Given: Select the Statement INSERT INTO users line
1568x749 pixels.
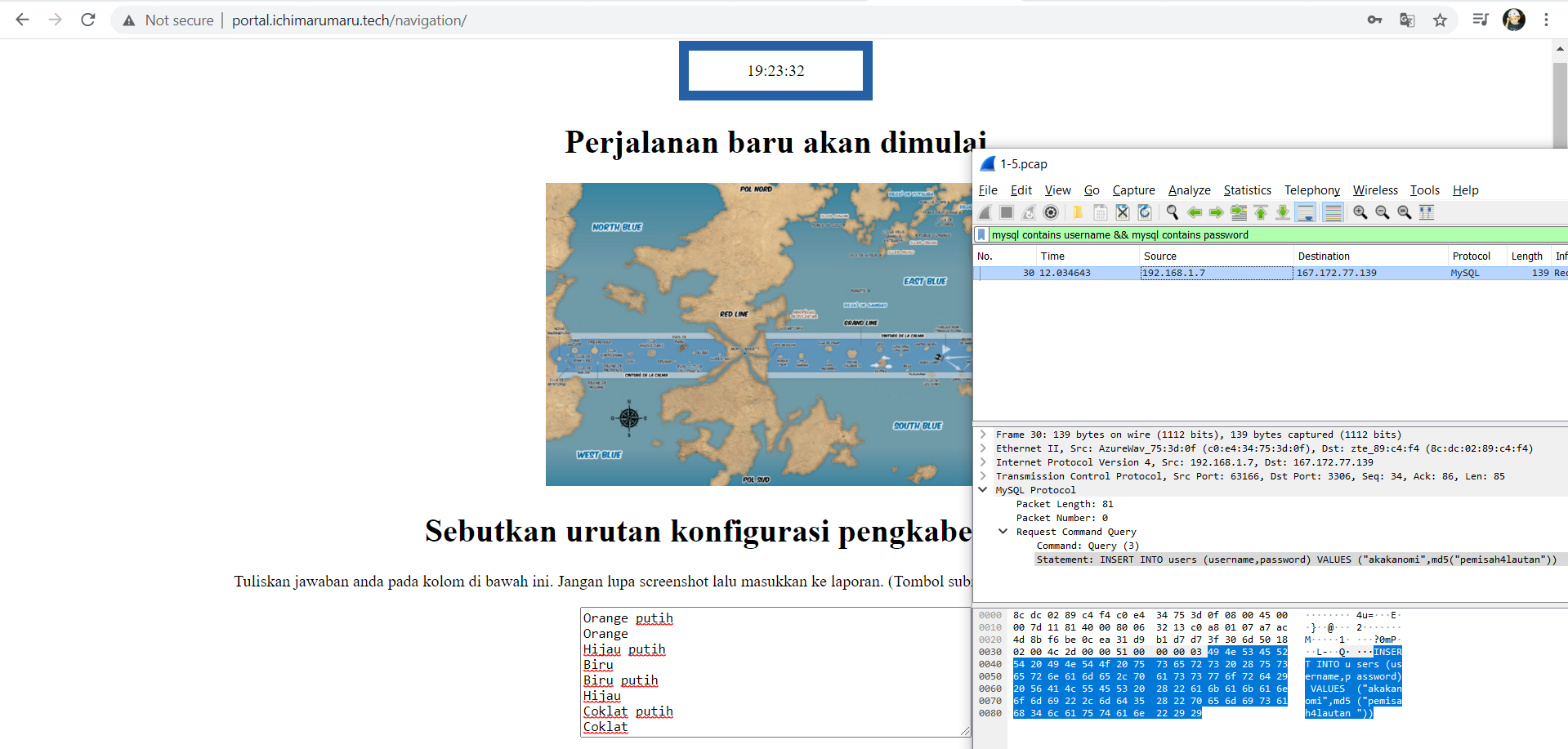Looking at the screenshot, I should click(1296, 560).
